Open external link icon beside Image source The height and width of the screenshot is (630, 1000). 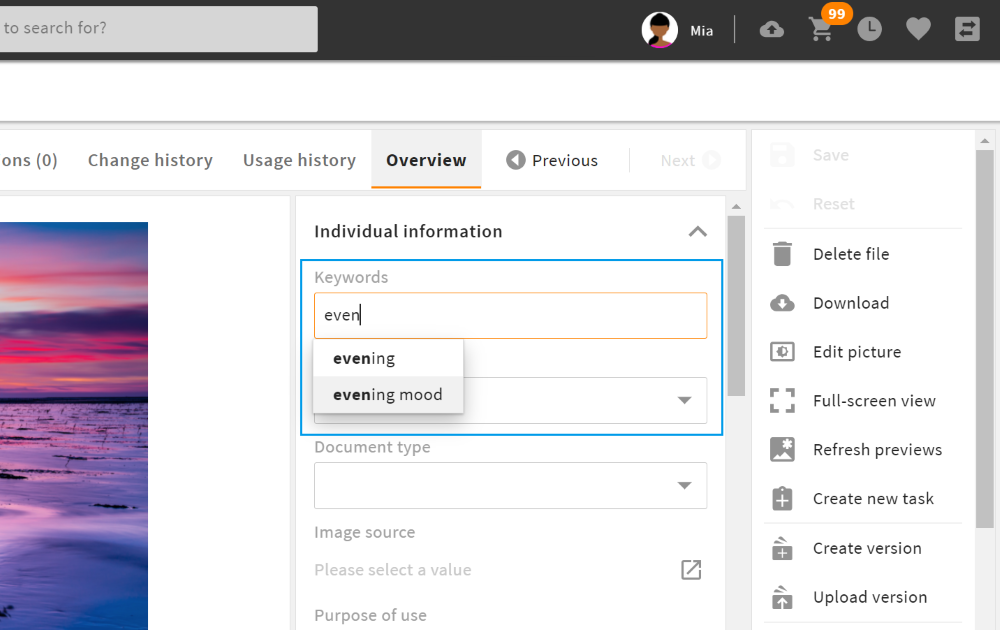691,570
